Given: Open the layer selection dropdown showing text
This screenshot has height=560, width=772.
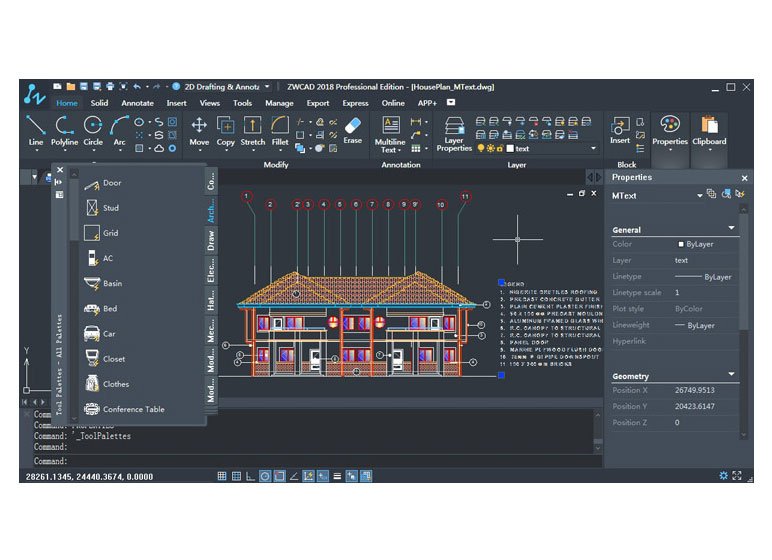Looking at the screenshot, I should pos(593,148).
